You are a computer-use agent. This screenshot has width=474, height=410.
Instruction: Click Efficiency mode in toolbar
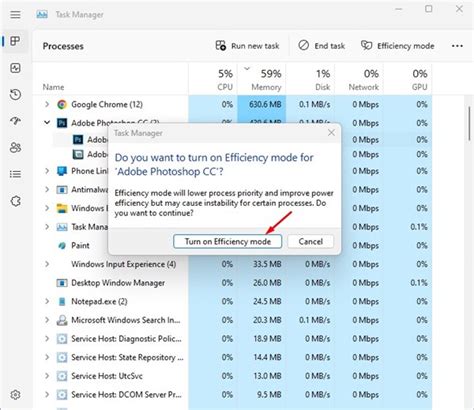[398, 46]
